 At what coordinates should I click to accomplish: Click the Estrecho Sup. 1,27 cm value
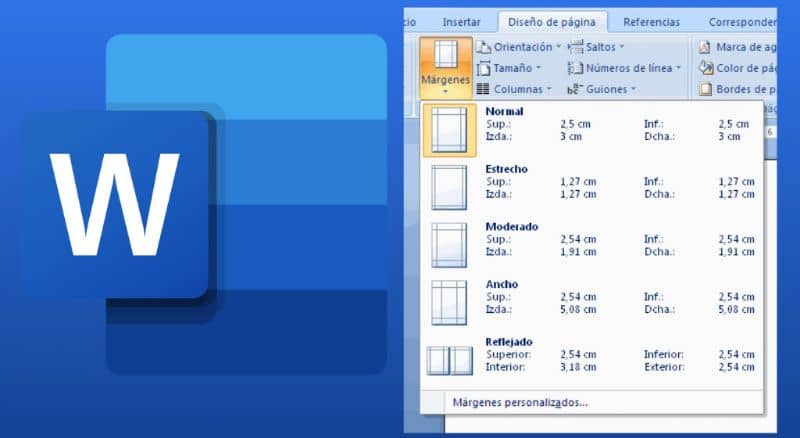click(x=578, y=182)
